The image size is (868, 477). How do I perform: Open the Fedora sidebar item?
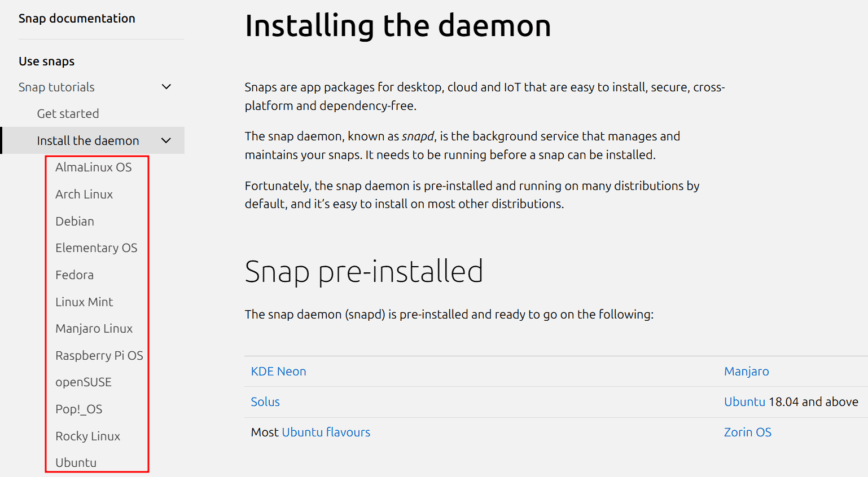pos(75,275)
